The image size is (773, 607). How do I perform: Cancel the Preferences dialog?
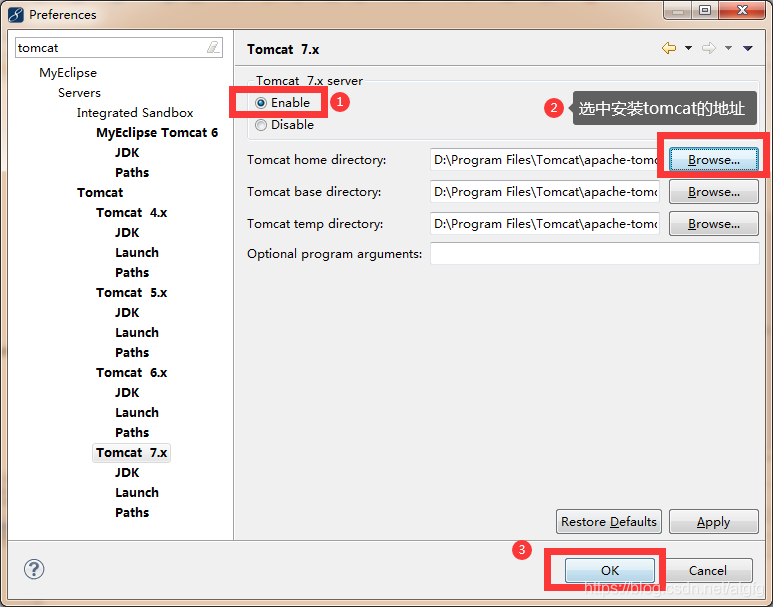707,571
